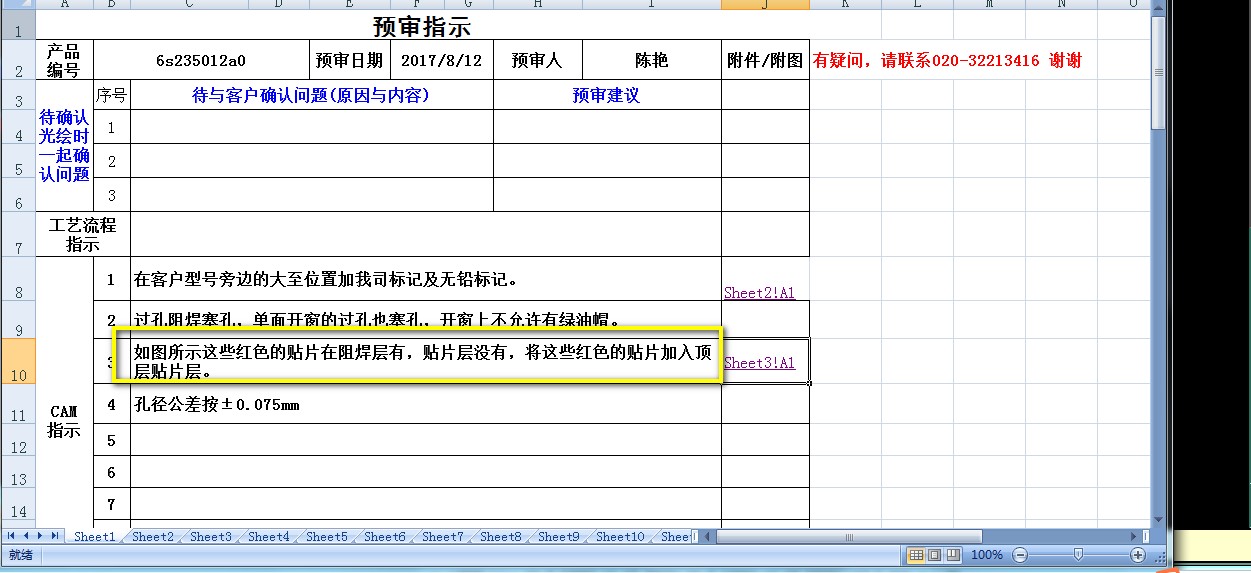Click vertical scrollbar up arrow

click(x=1158, y=6)
